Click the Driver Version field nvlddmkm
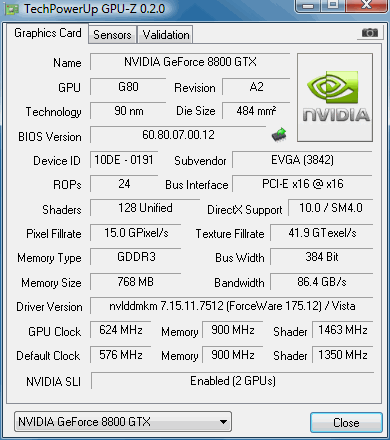The width and height of the screenshot is (390, 440). tap(232, 306)
